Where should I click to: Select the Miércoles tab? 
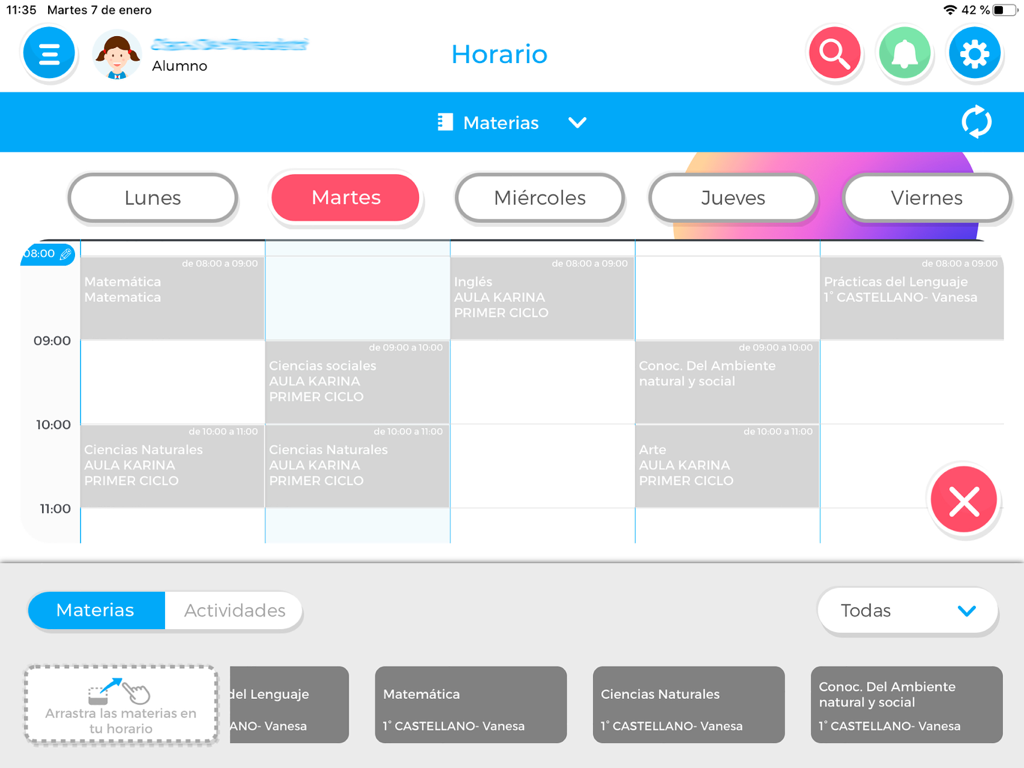pyautogui.click(x=539, y=198)
